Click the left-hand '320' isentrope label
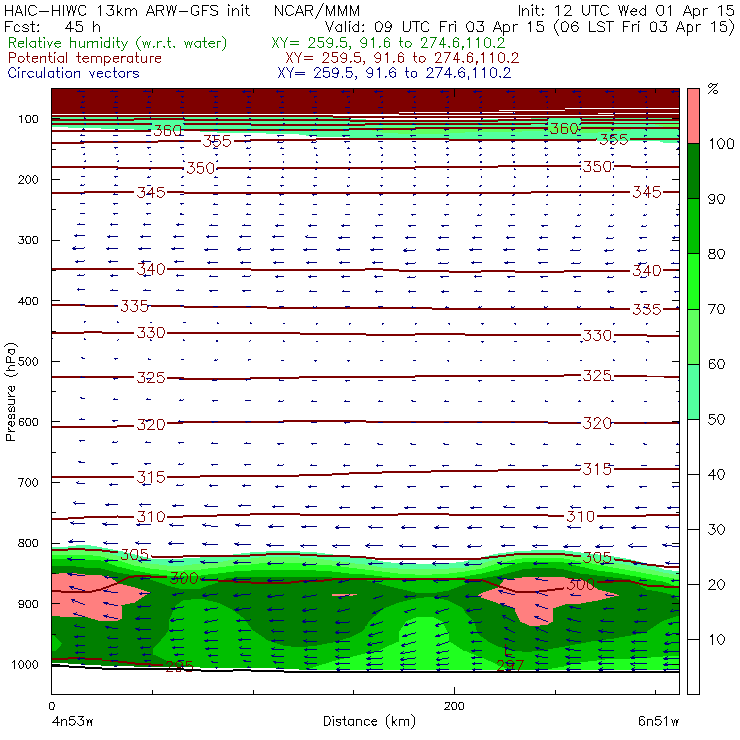This screenshot has width=740, height=740. 151,425
